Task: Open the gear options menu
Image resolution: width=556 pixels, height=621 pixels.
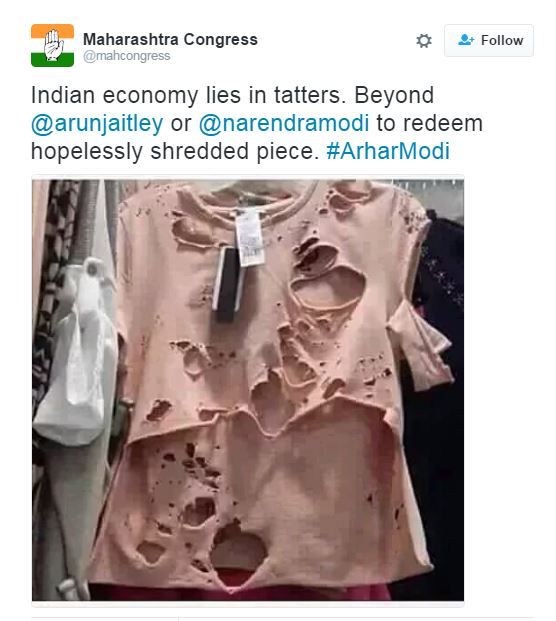Action: tap(424, 41)
